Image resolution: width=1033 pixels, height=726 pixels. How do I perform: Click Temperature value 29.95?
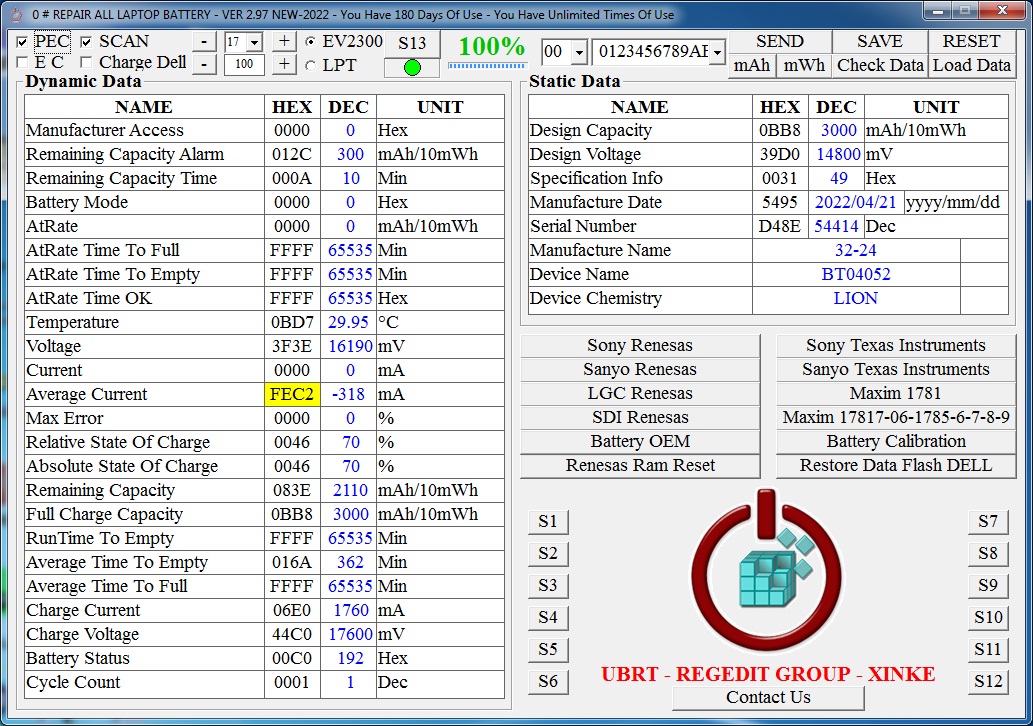point(348,322)
